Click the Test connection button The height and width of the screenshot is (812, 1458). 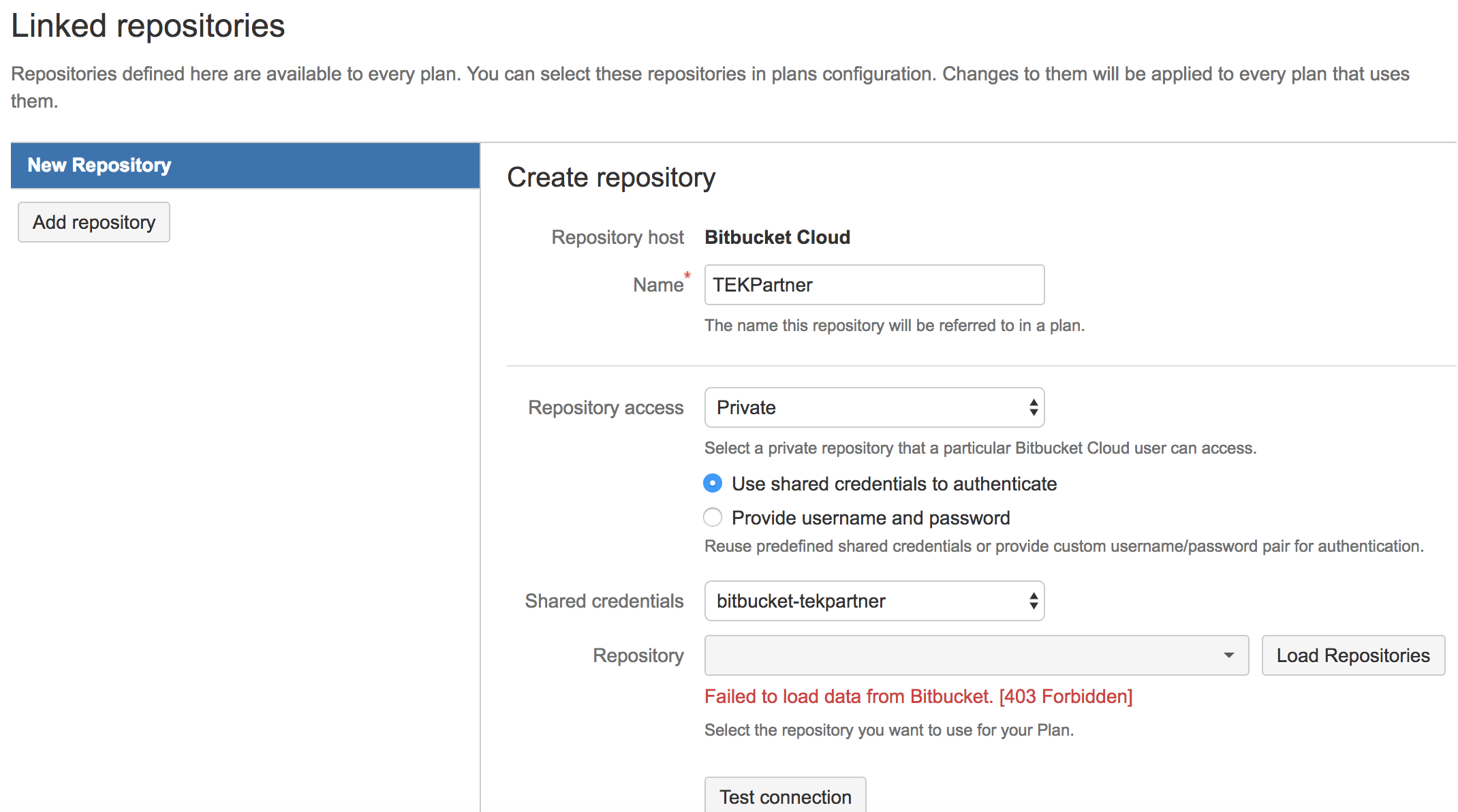click(x=786, y=796)
